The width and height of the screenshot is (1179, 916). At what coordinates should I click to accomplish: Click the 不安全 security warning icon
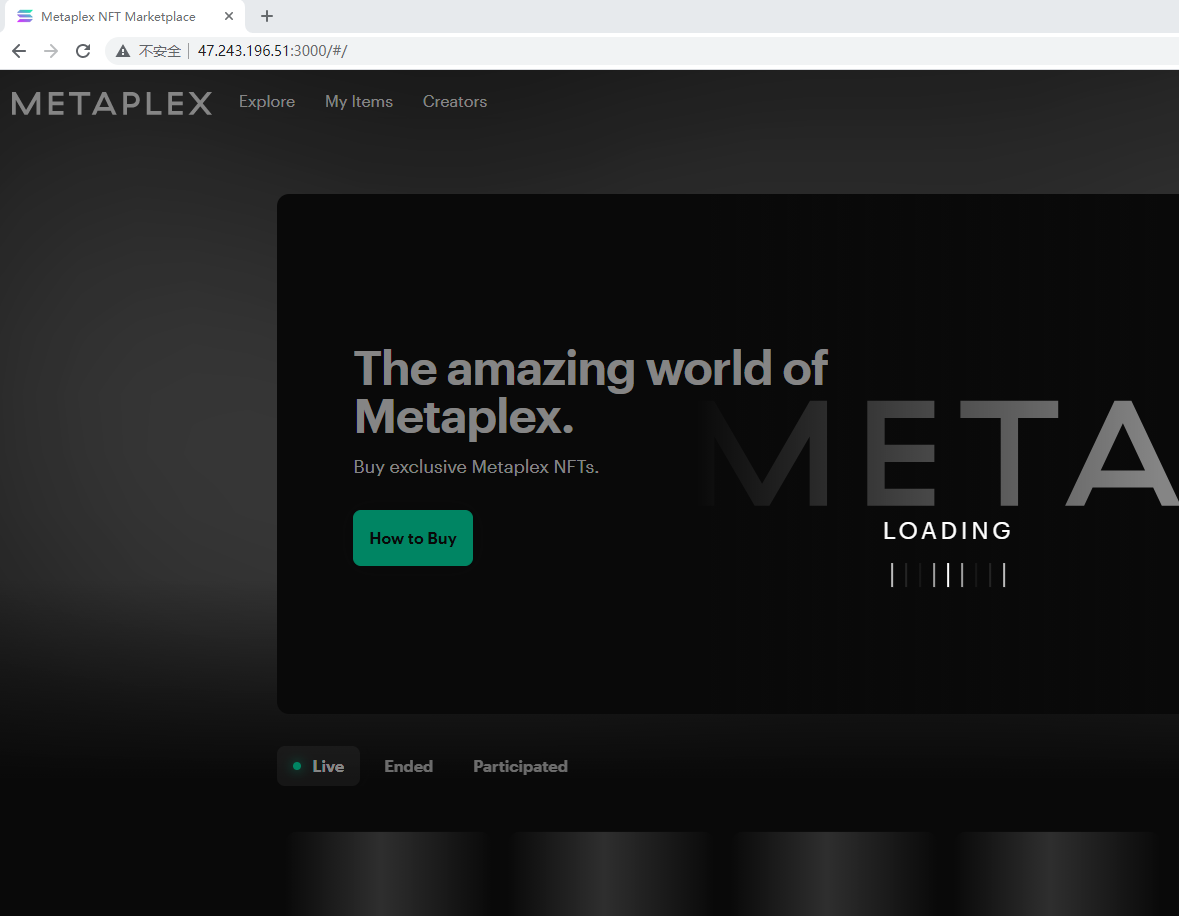click(122, 50)
